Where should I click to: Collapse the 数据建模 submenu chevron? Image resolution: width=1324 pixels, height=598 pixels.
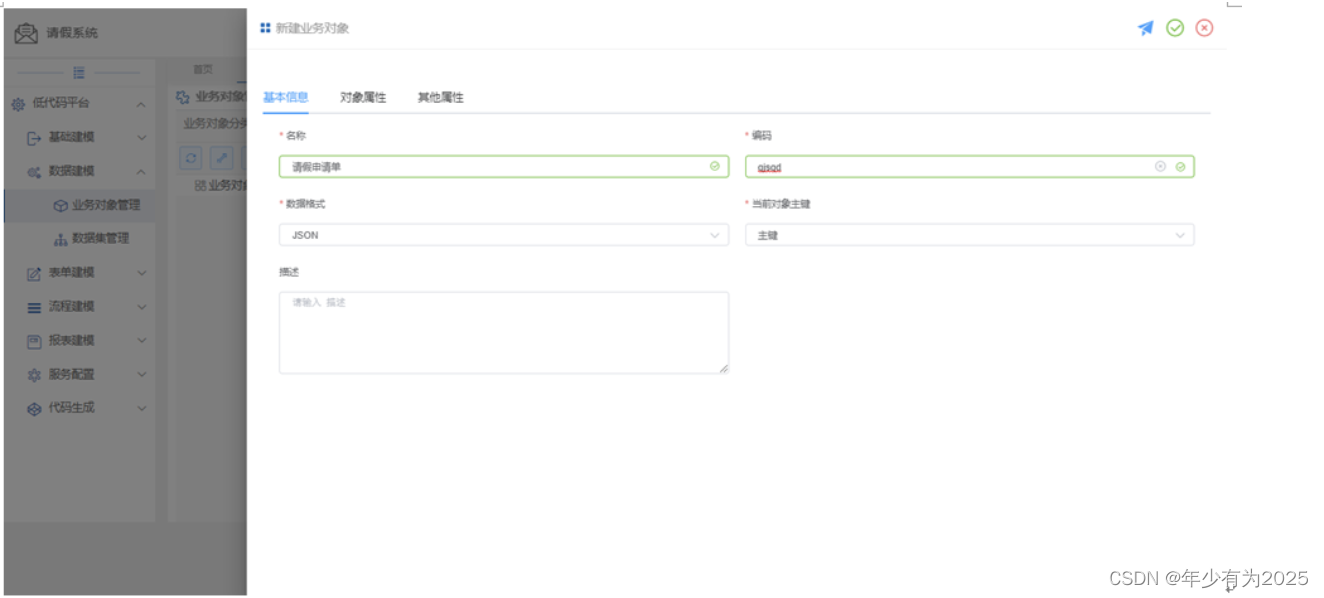[141, 172]
